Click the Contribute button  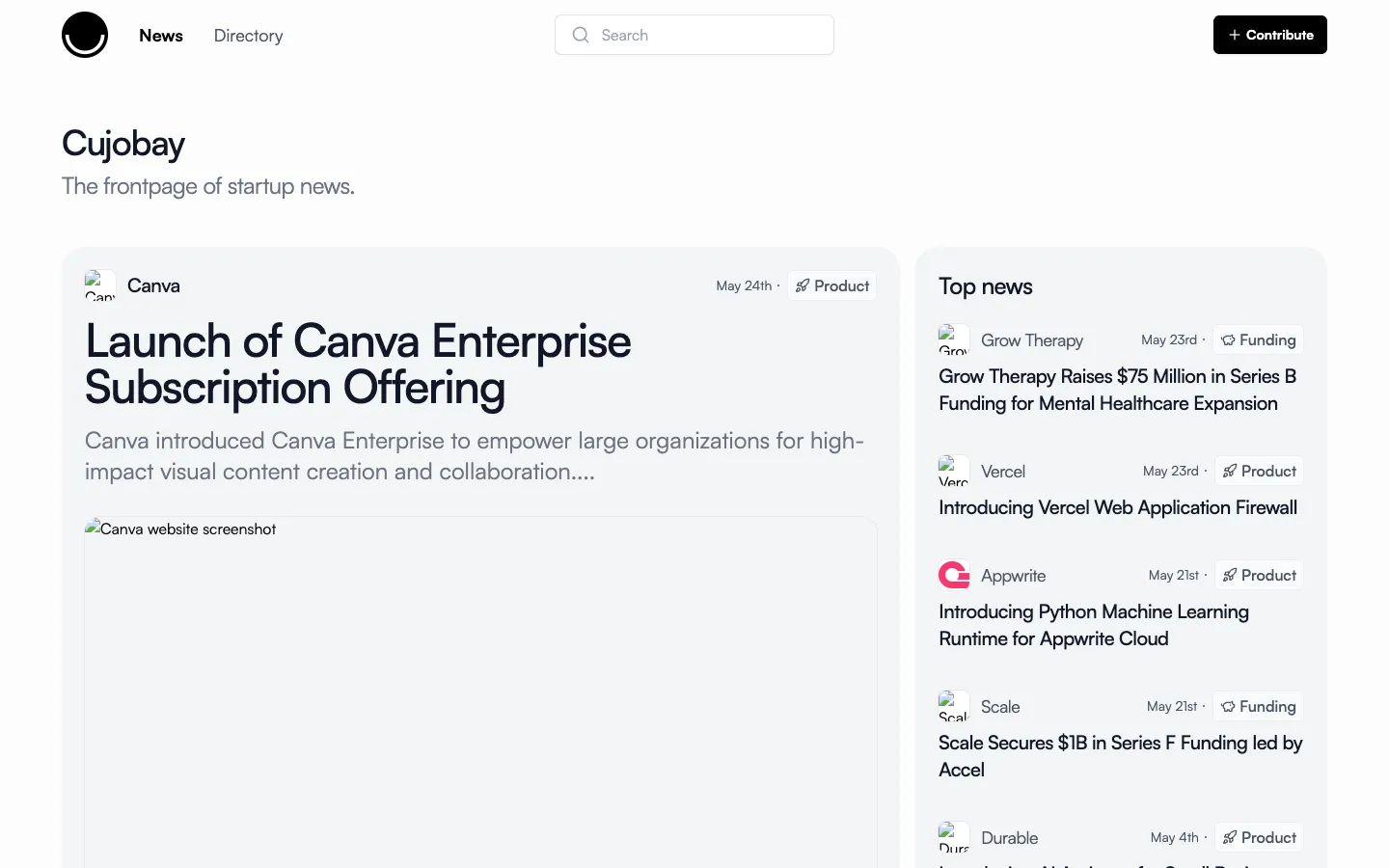1270,35
